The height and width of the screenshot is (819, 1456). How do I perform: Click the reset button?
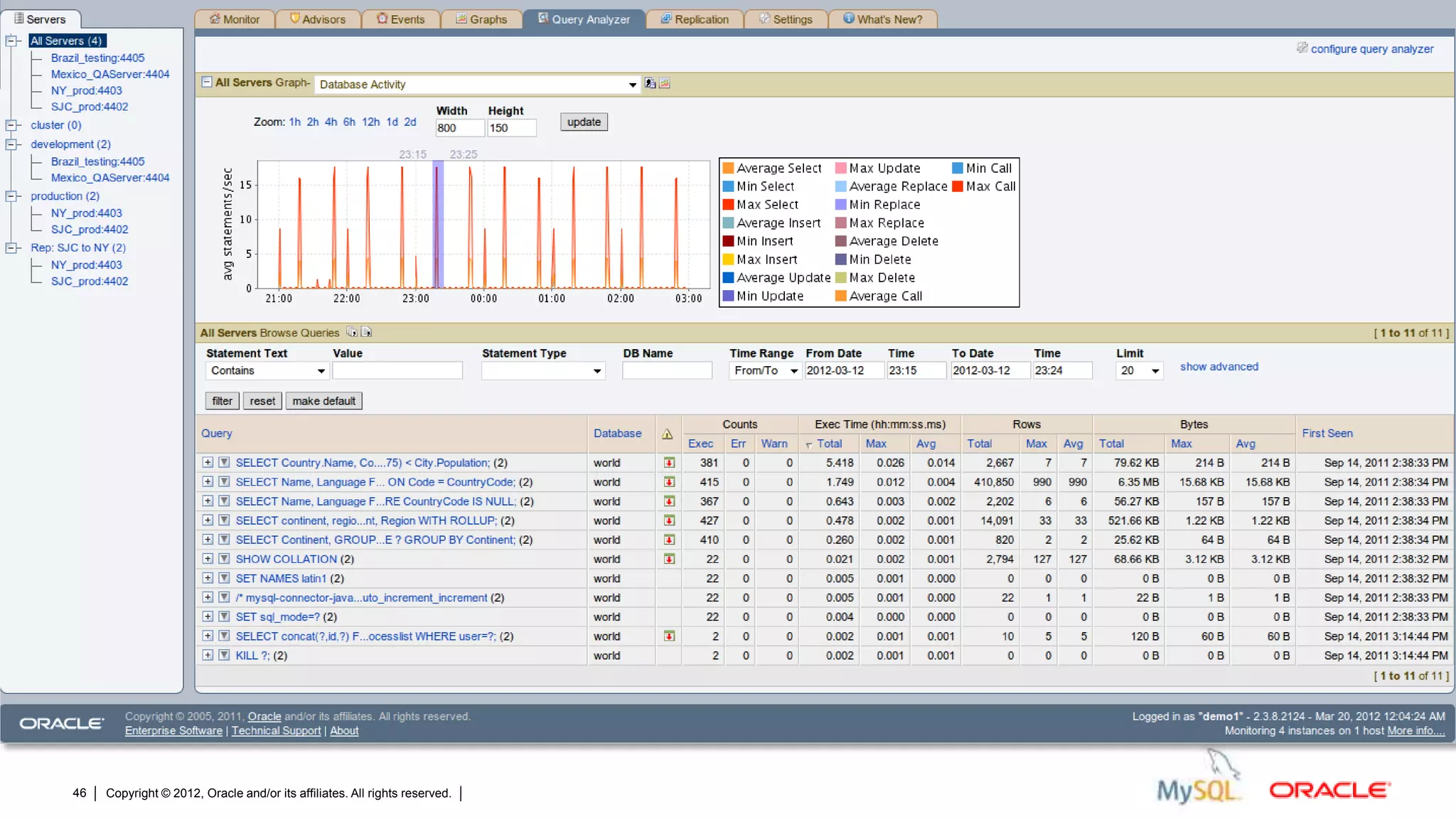coord(262,401)
